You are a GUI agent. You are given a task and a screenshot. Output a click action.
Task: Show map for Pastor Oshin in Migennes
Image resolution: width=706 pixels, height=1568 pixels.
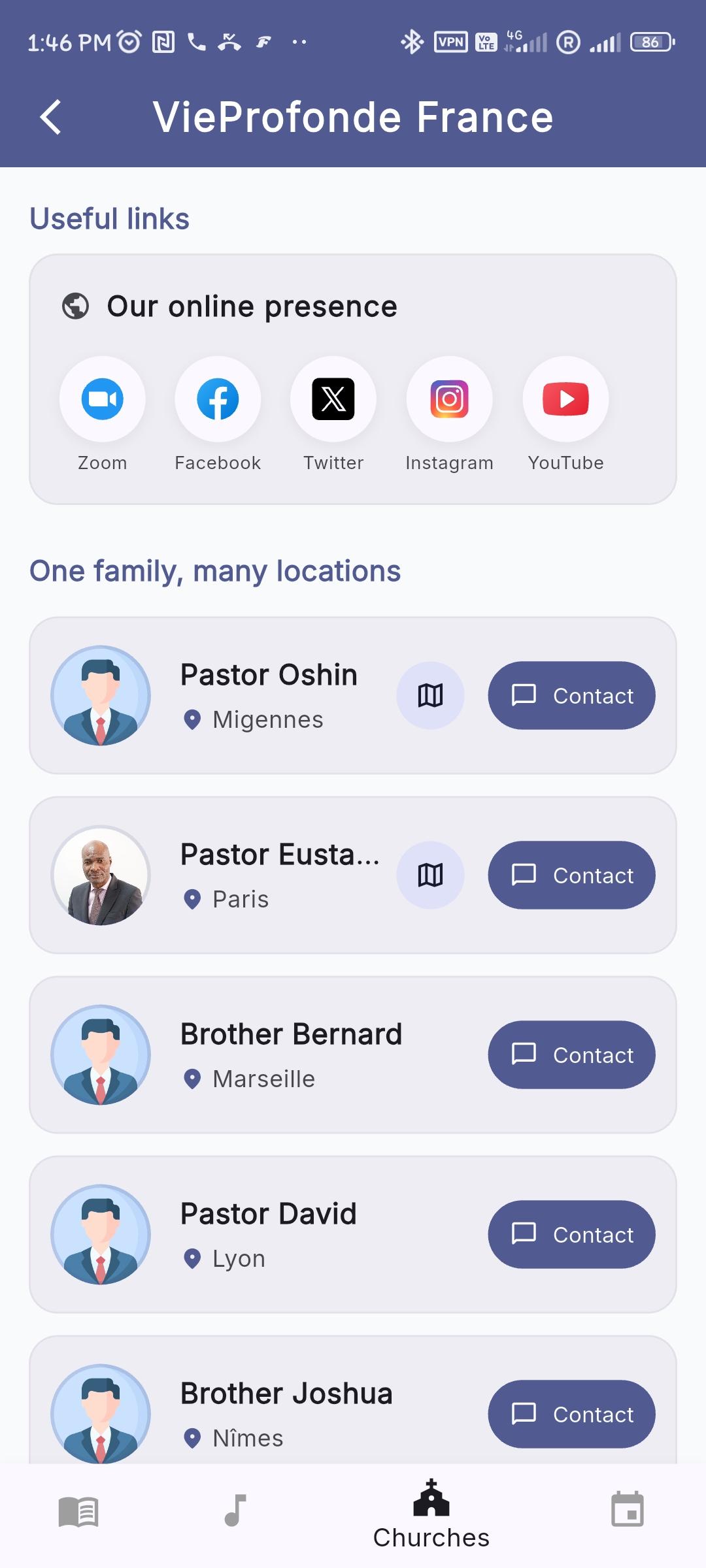[x=430, y=695]
